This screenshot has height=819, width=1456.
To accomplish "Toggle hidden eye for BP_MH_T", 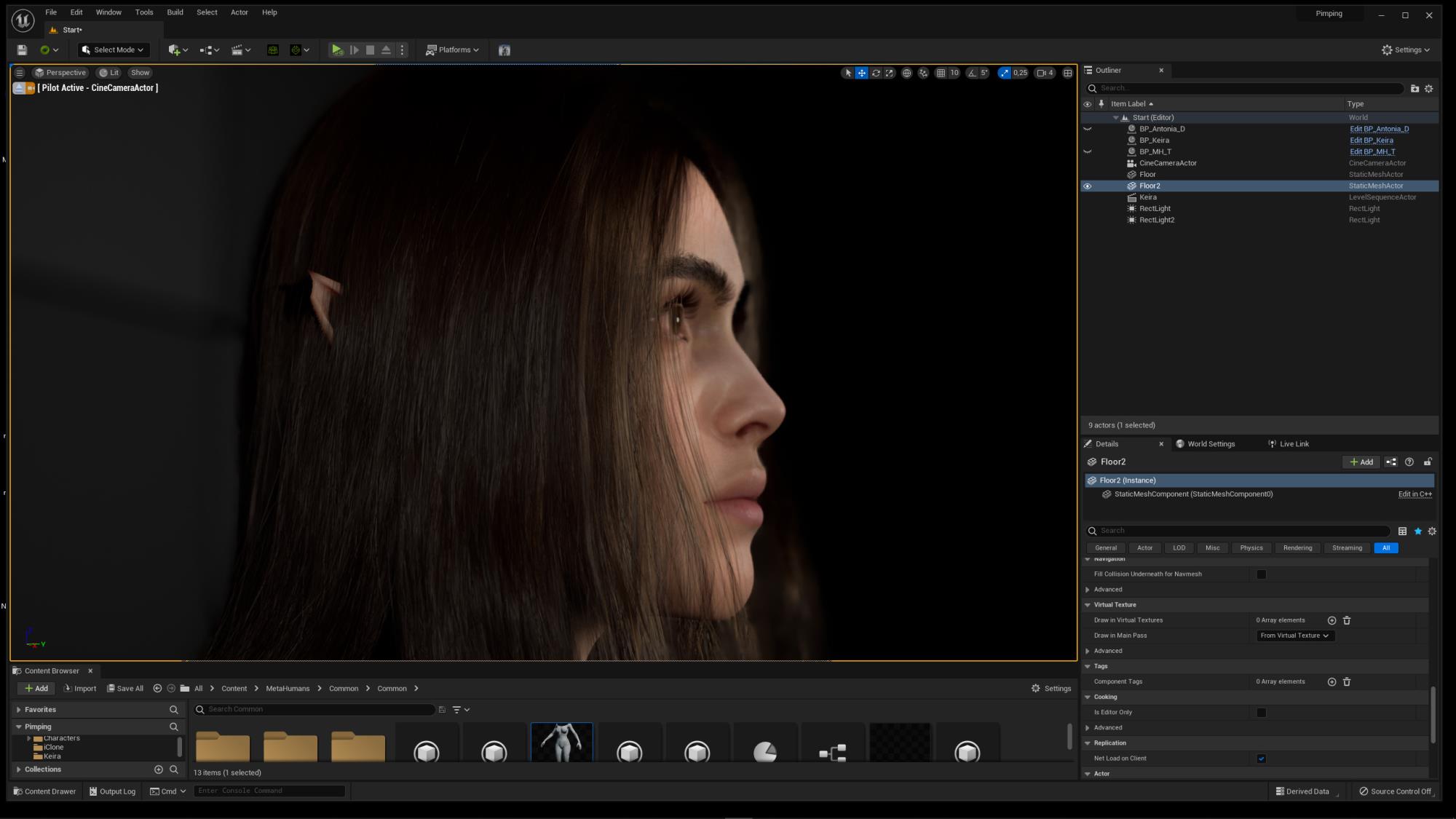I will 1088,152.
